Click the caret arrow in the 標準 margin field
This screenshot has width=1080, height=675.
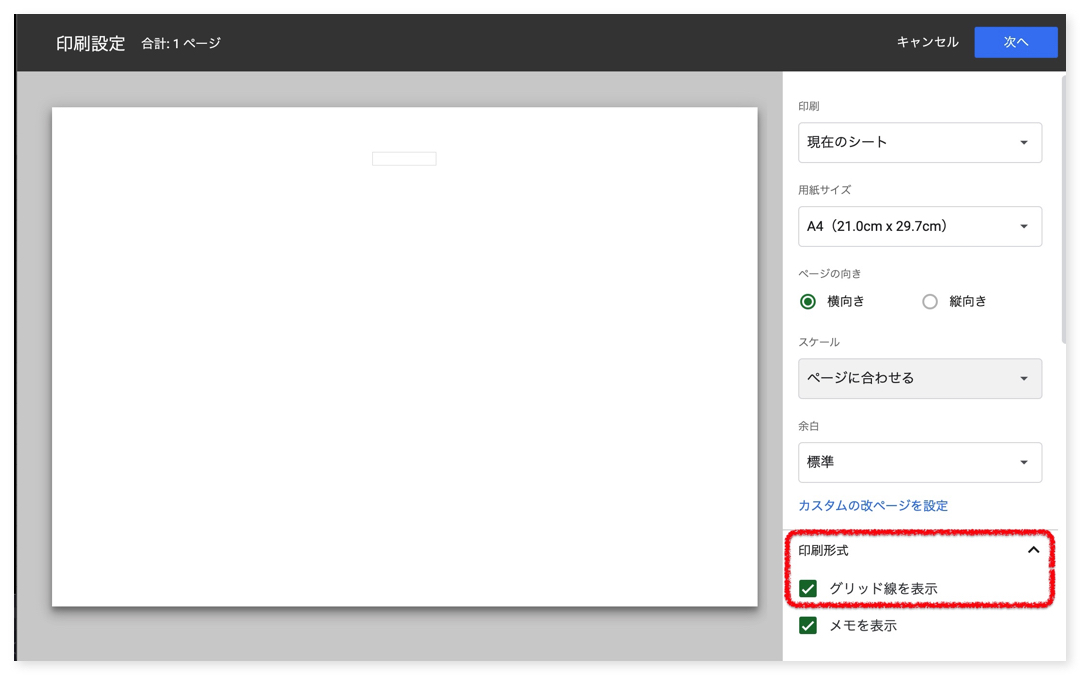pyautogui.click(x=1023, y=463)
